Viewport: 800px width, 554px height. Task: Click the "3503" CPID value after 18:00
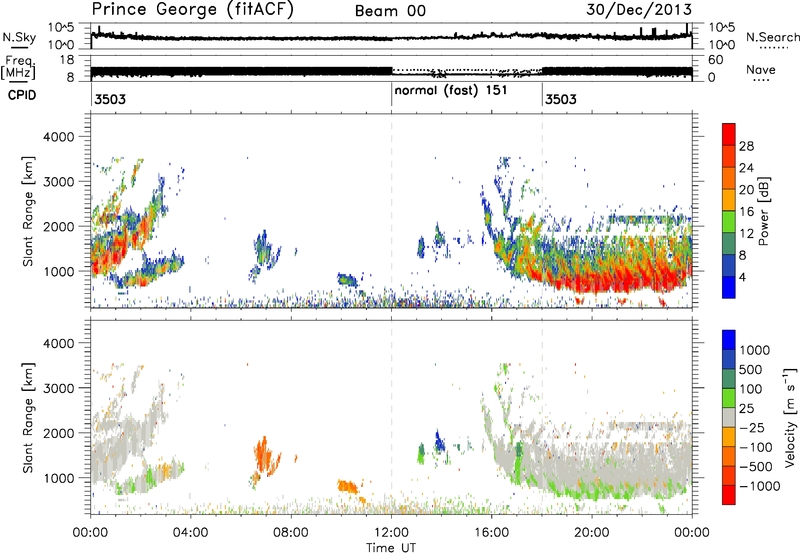tap(561, 99)
